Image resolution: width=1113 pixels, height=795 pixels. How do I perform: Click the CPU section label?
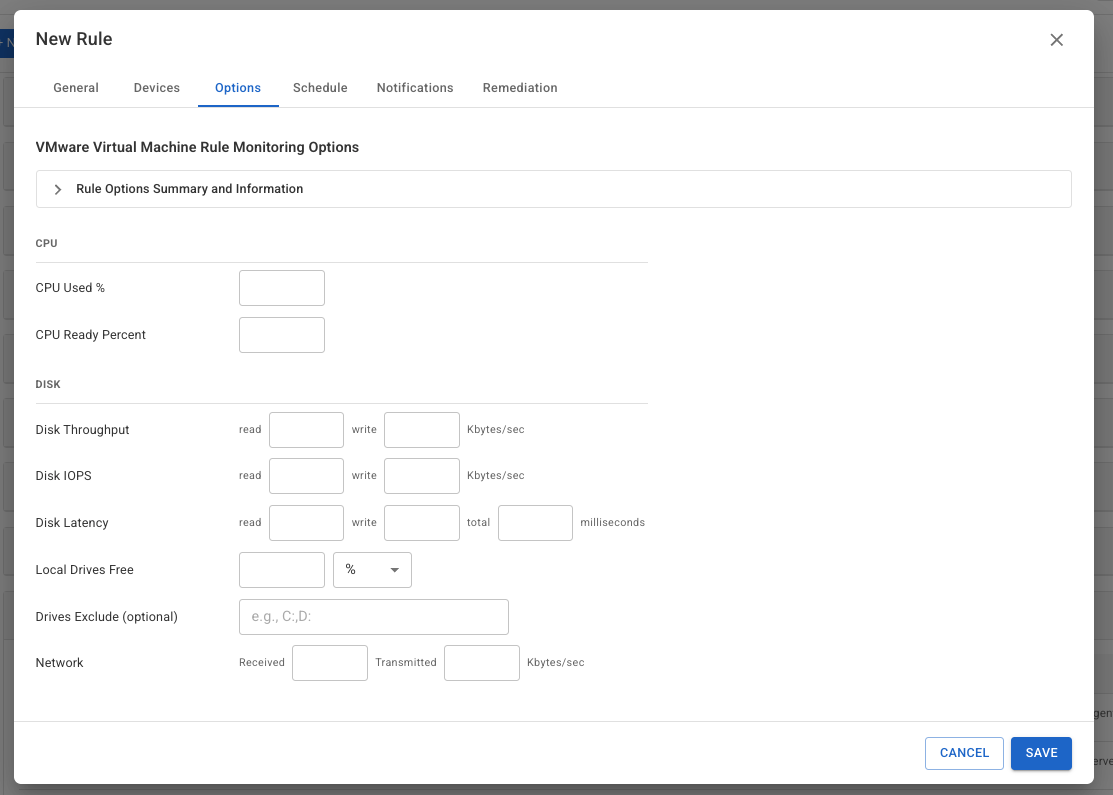[46, 243]
